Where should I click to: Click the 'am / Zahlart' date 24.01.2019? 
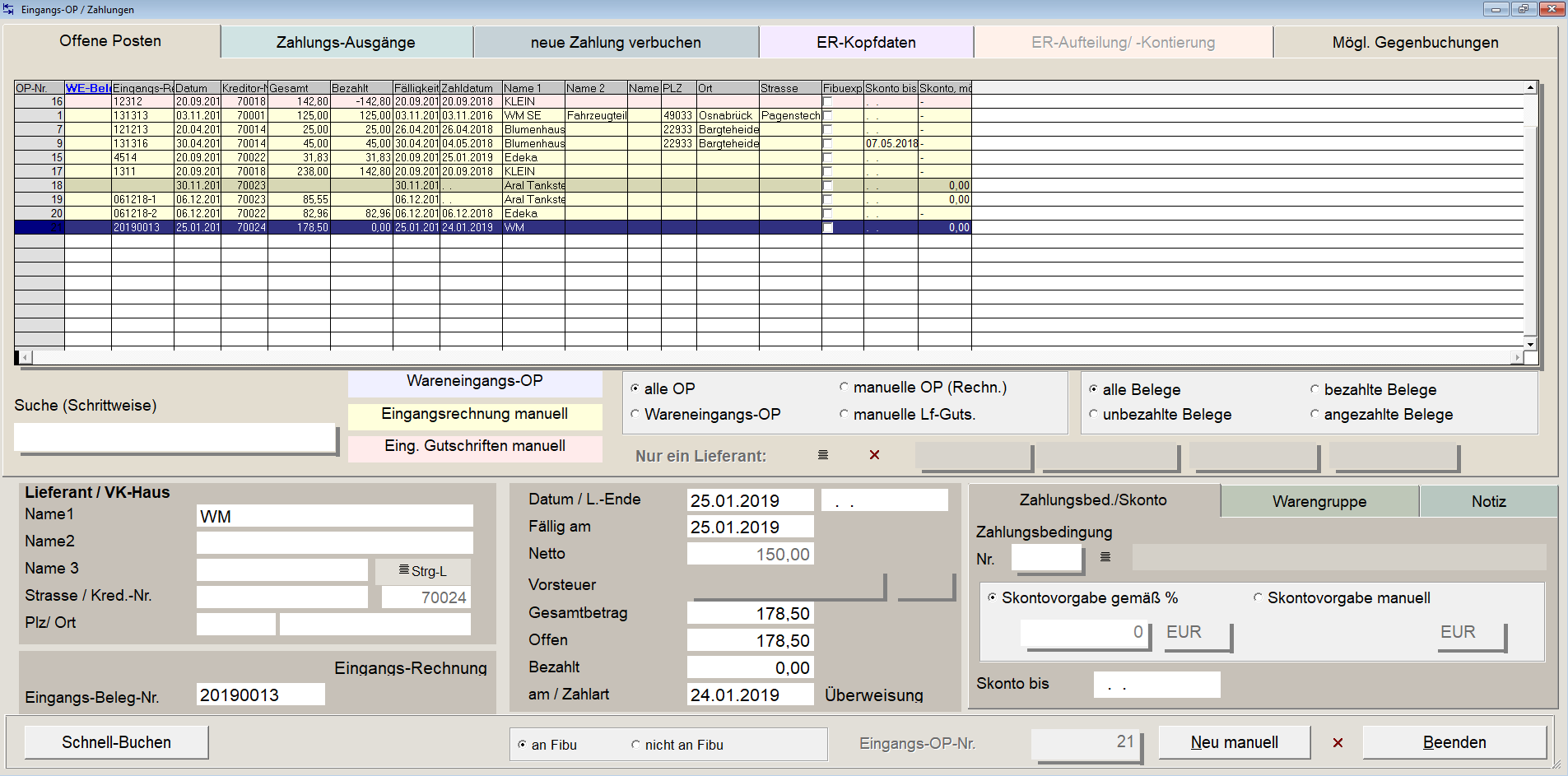click(x=751, y=695)
